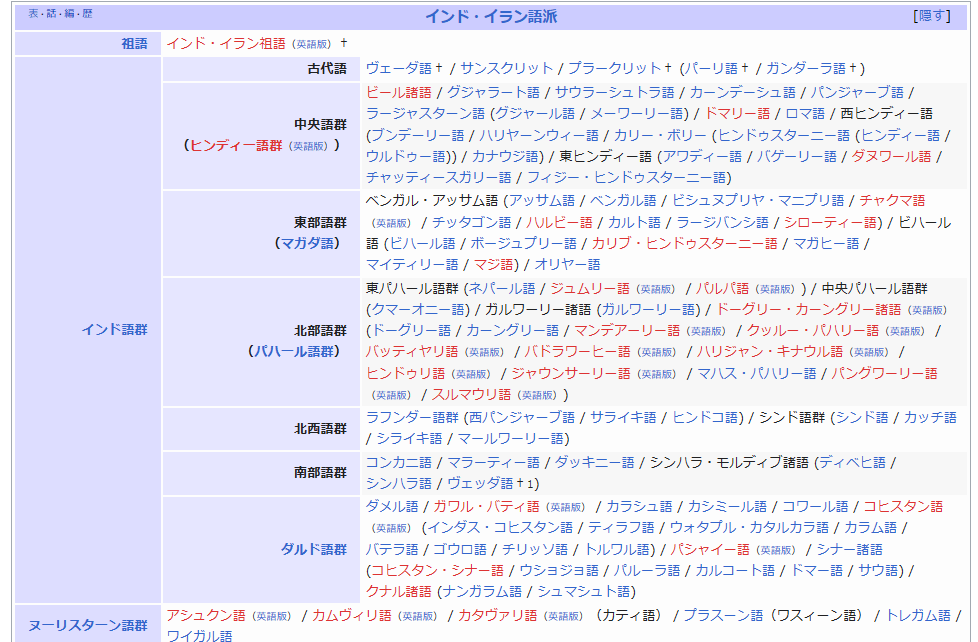The height and width of the screenshot is (642, 978).
Task: Open the 歴 (history) template link
Action: [88, 15]
